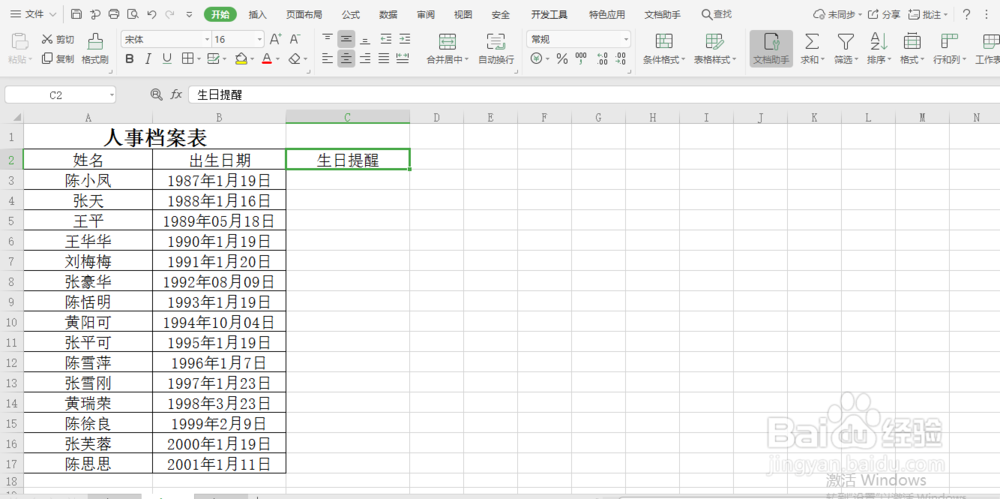Select cell containing 陈小凤
1000x499 pixels.
(x=88, y=181)
